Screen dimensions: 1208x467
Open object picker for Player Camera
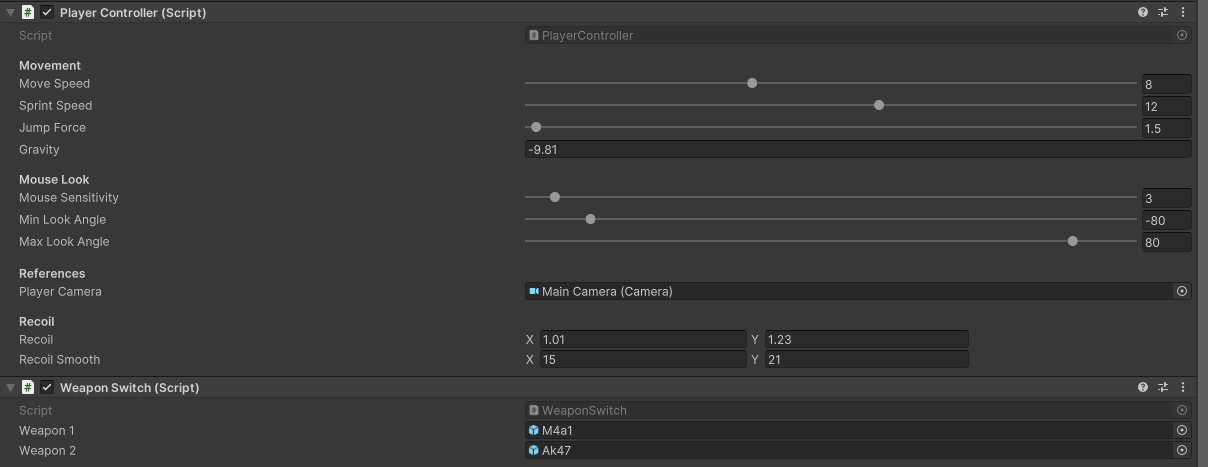1182,291
